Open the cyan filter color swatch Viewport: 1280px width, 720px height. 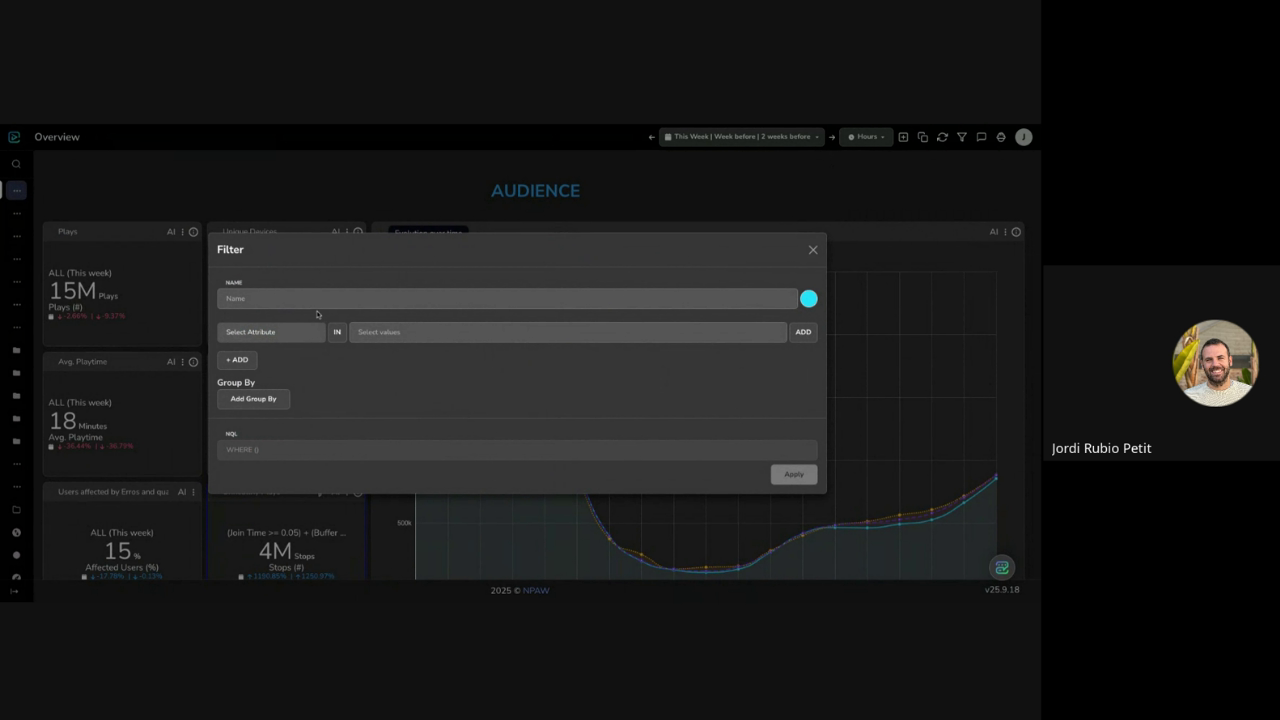pyautogui.click(x=809, y=298)
